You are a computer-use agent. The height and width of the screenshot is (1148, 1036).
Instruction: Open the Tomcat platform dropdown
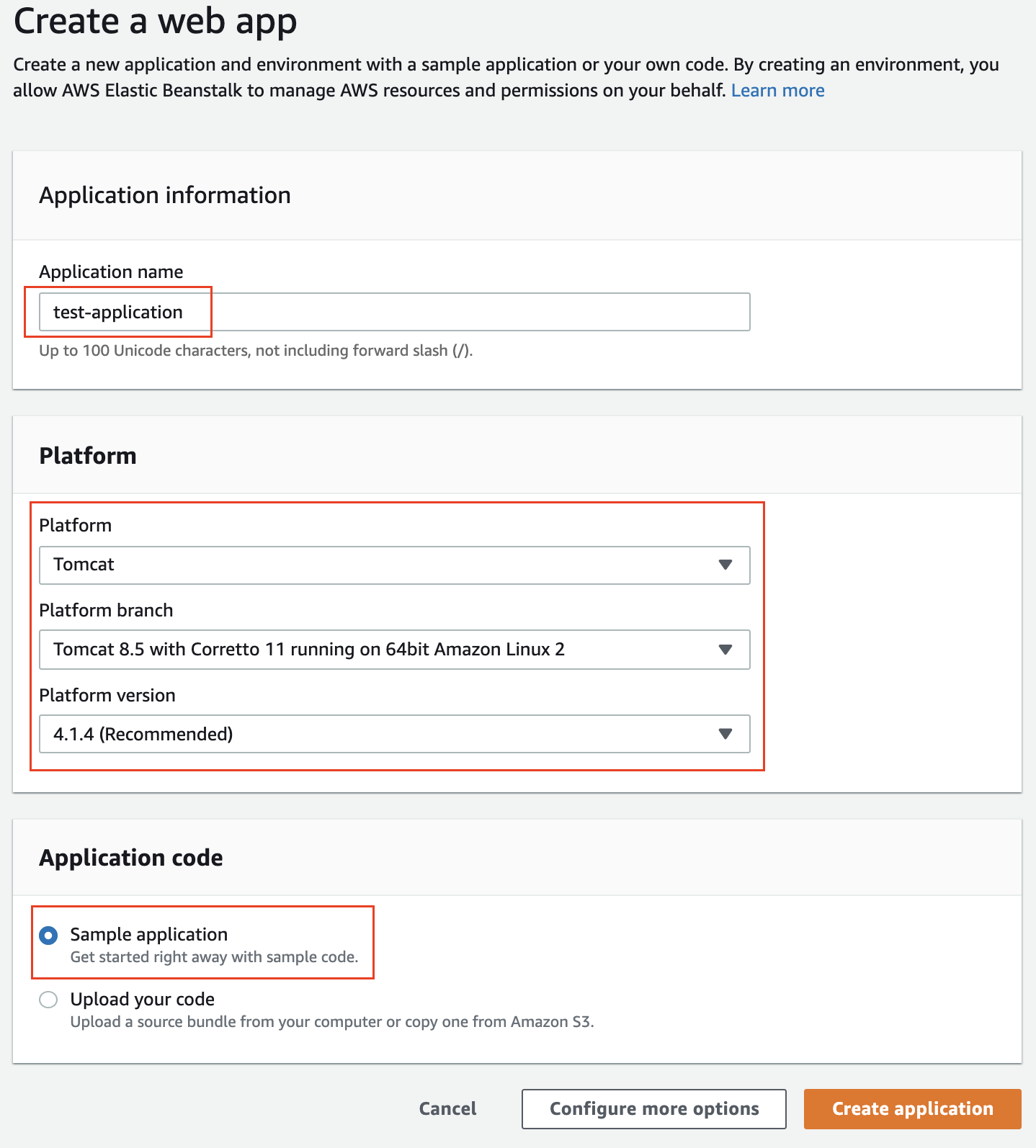point(394,565)
